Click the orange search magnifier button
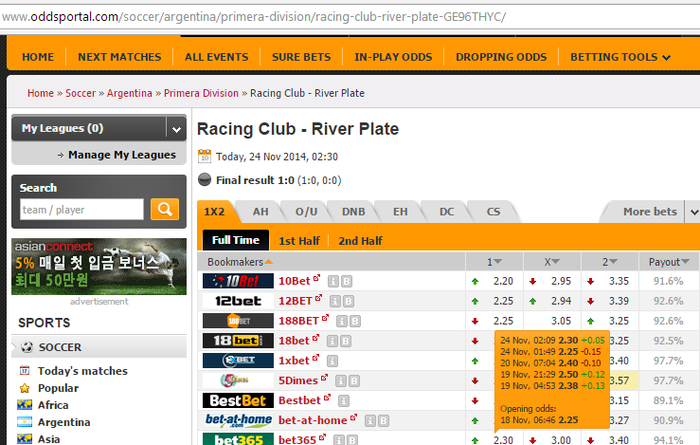Image resolution: width=700 pixels, height=445 pixels. coord(165,209)
